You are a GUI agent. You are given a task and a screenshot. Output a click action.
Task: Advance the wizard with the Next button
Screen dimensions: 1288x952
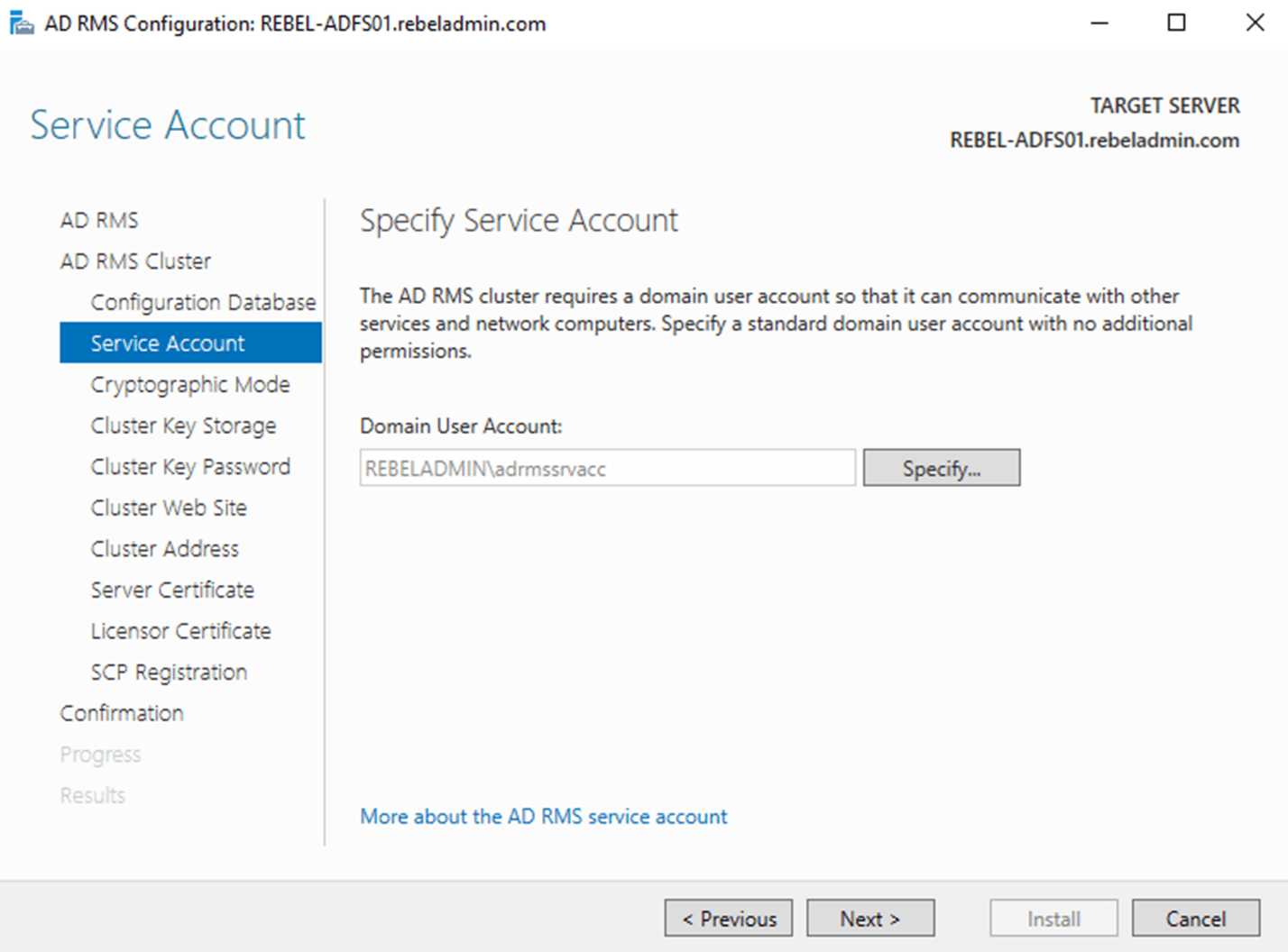point(869,918)
